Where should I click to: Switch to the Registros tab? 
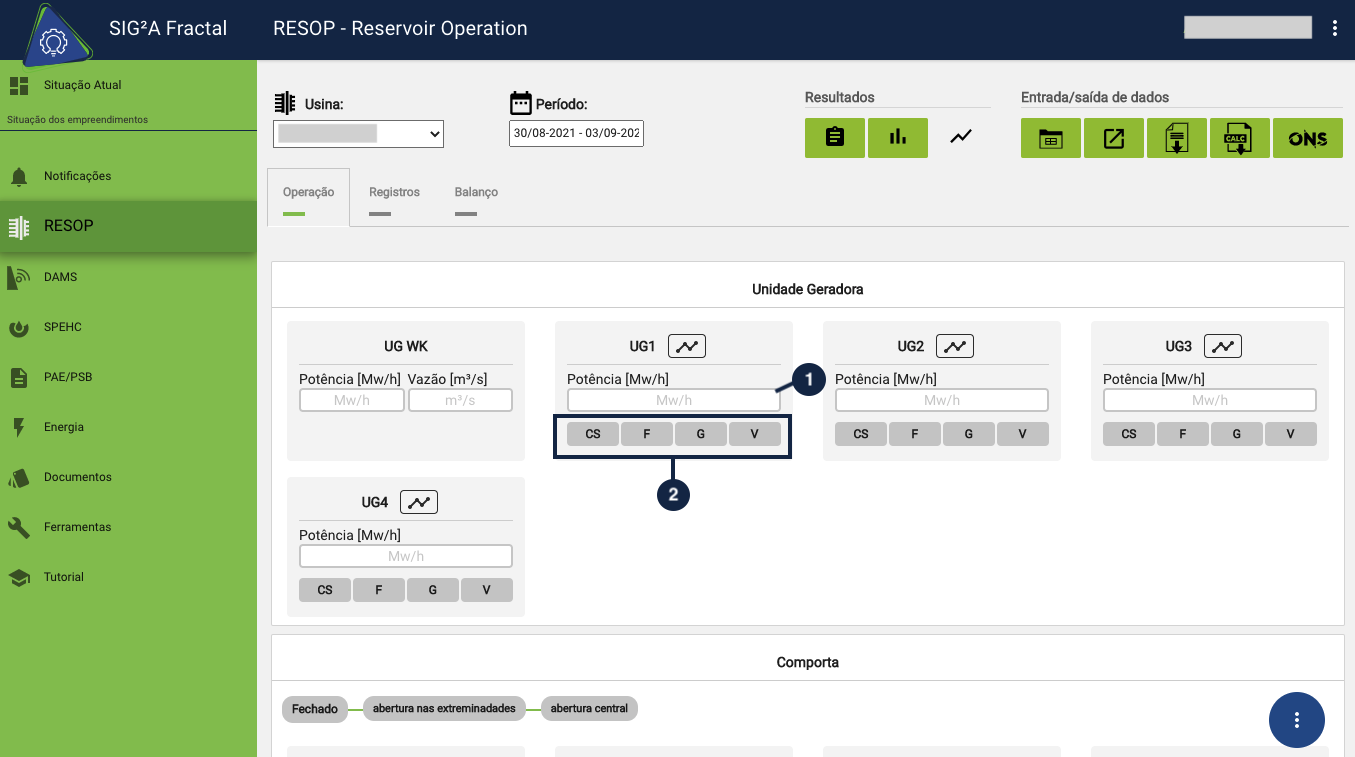pyautogui.click(x=394, y=192)
